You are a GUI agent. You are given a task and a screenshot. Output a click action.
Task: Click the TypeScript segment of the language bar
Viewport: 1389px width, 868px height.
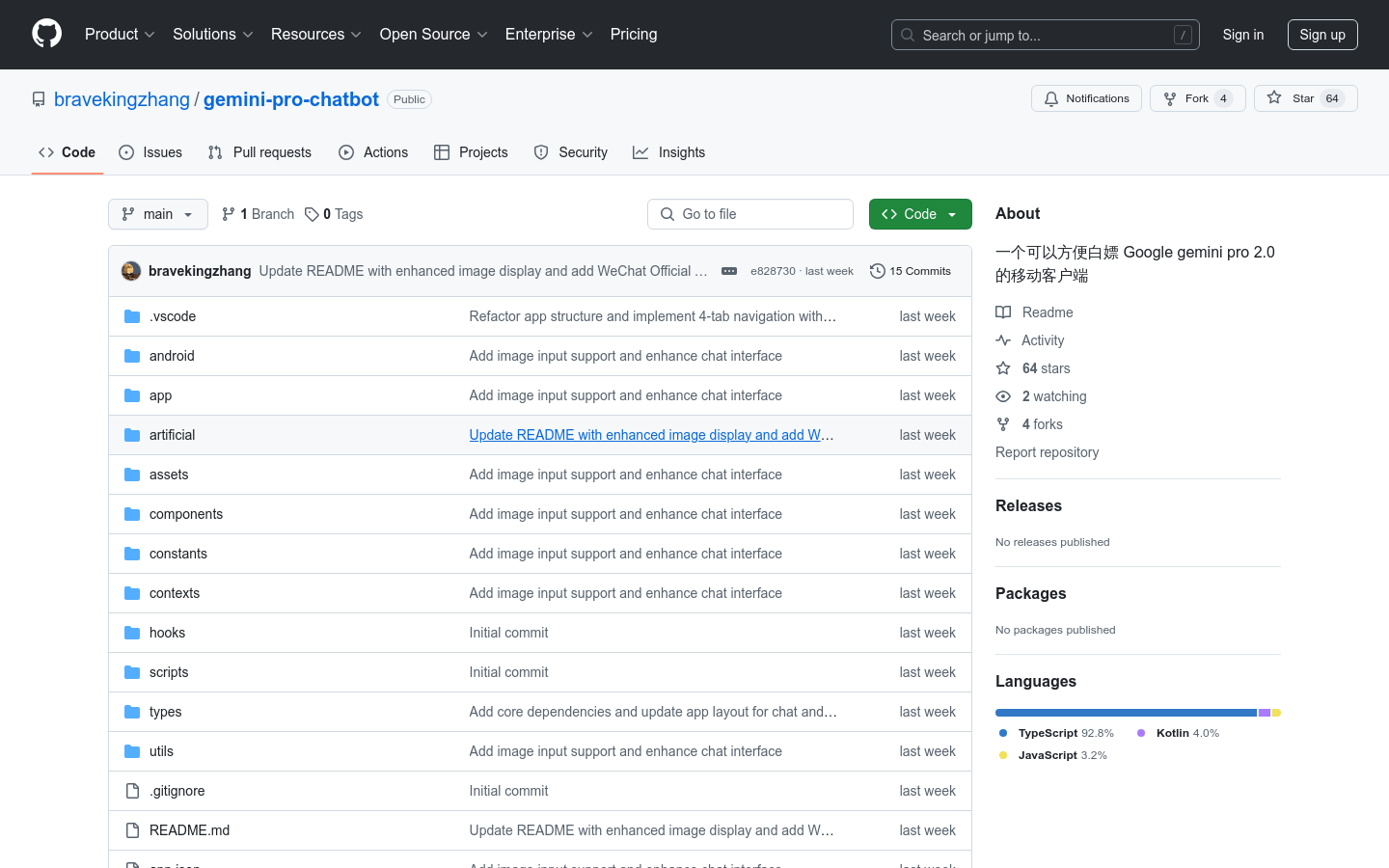[1125, 713]
